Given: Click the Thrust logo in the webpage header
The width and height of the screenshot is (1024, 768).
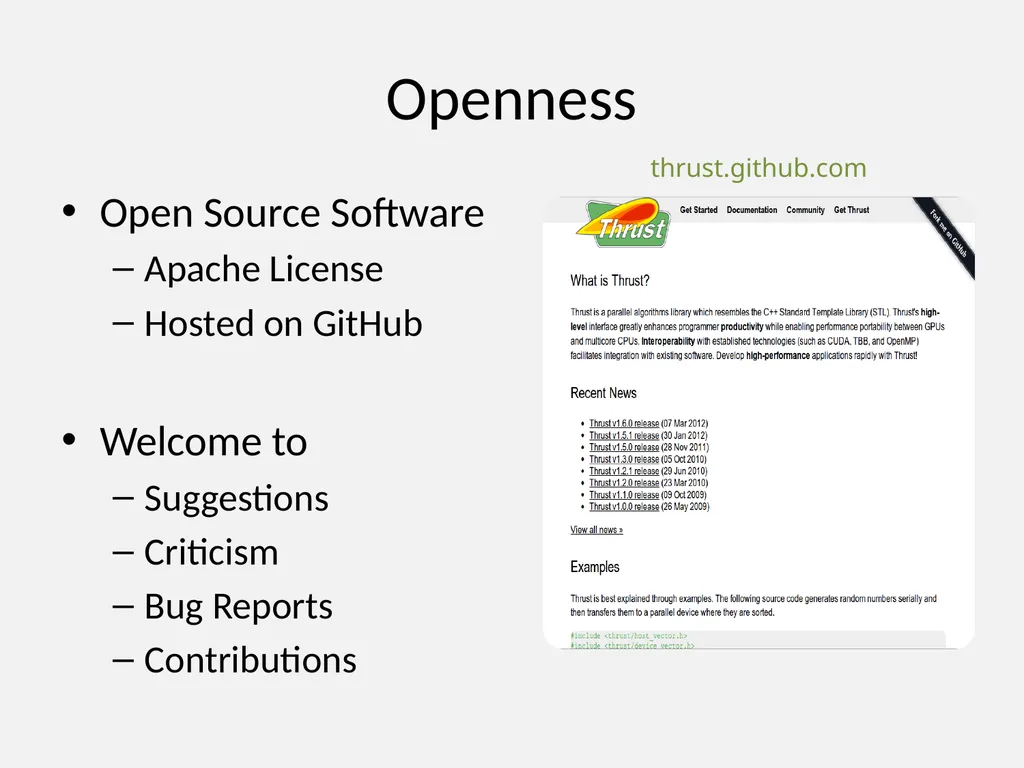Looking at the screenshot, I should tap(624, 223).
